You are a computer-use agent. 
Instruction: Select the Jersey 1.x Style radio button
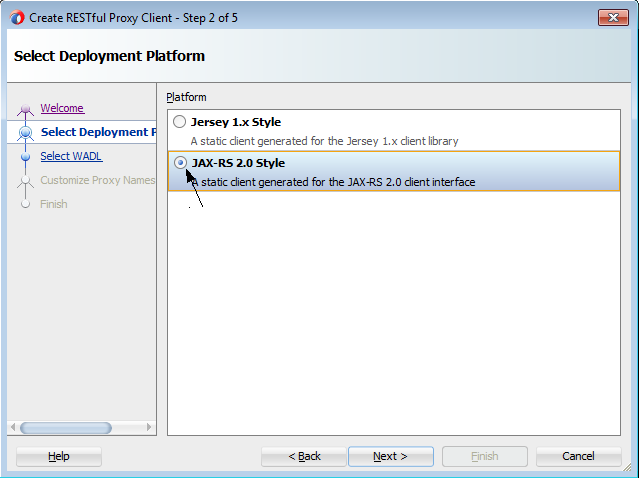tap(179, 122)
